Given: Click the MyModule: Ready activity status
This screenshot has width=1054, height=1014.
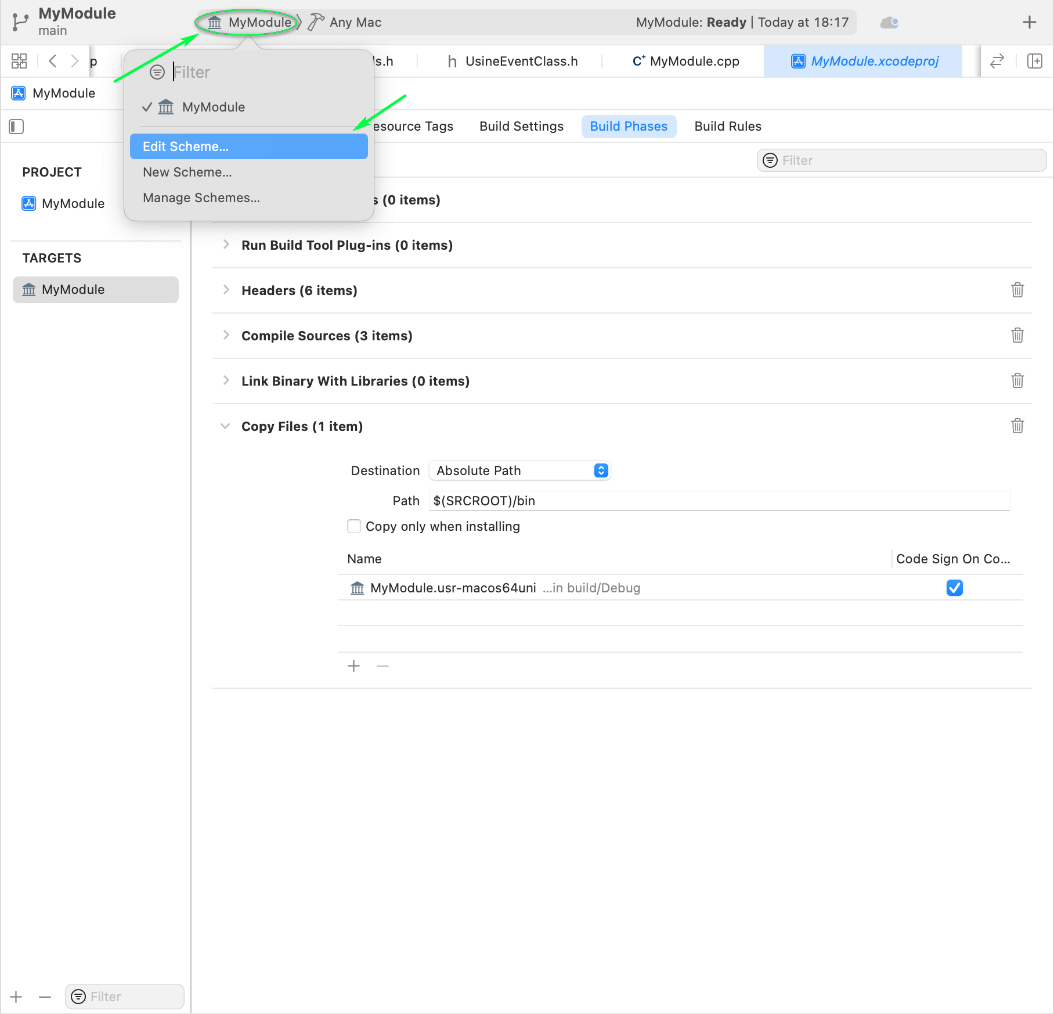Looking at the screenshot, I should tap(742, 22).
